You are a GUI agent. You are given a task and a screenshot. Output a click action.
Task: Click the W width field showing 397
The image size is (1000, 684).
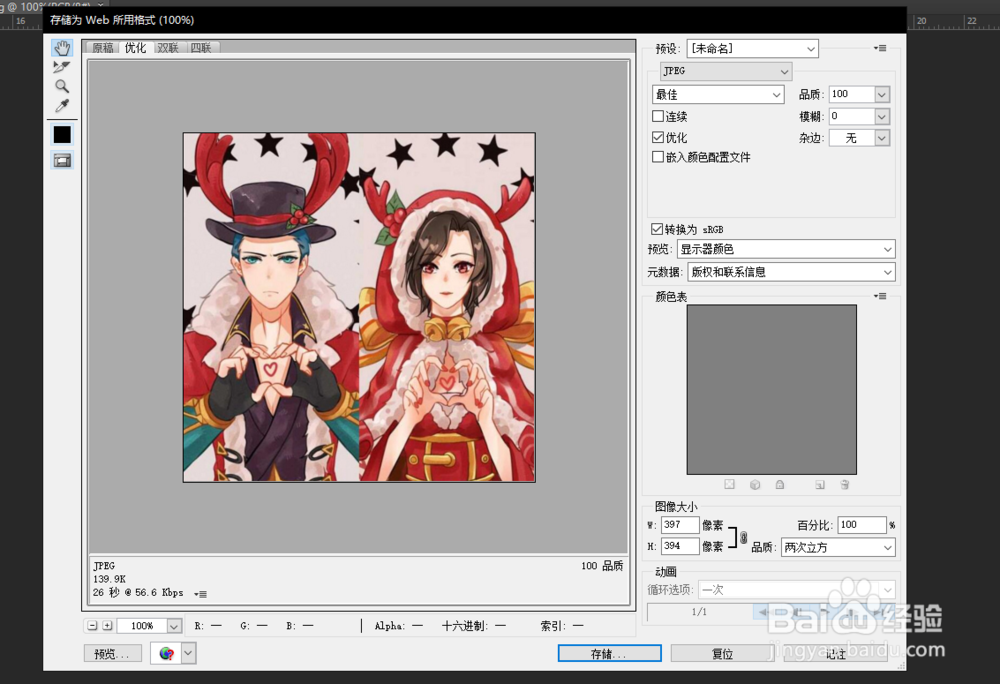[680, 525]
